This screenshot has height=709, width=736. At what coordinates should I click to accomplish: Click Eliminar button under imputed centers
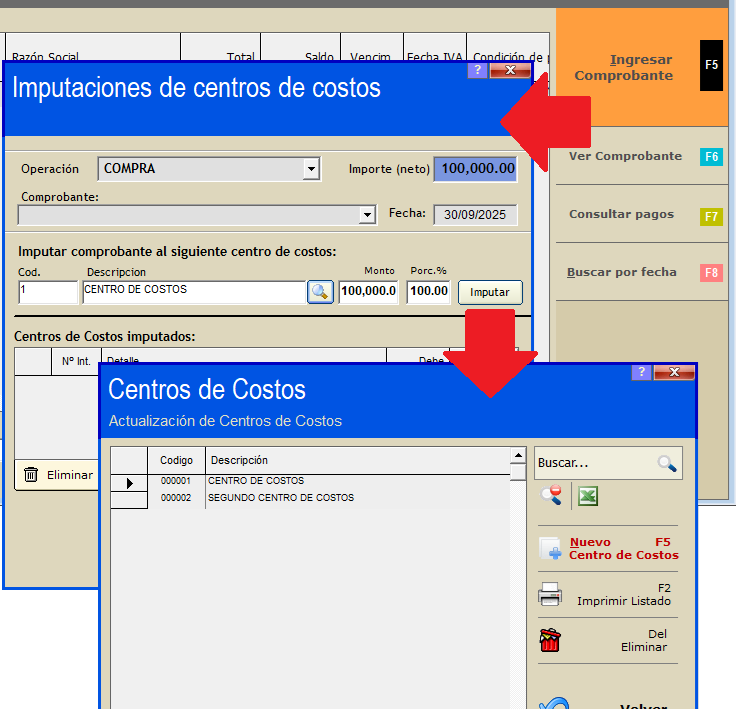(57, 475)
